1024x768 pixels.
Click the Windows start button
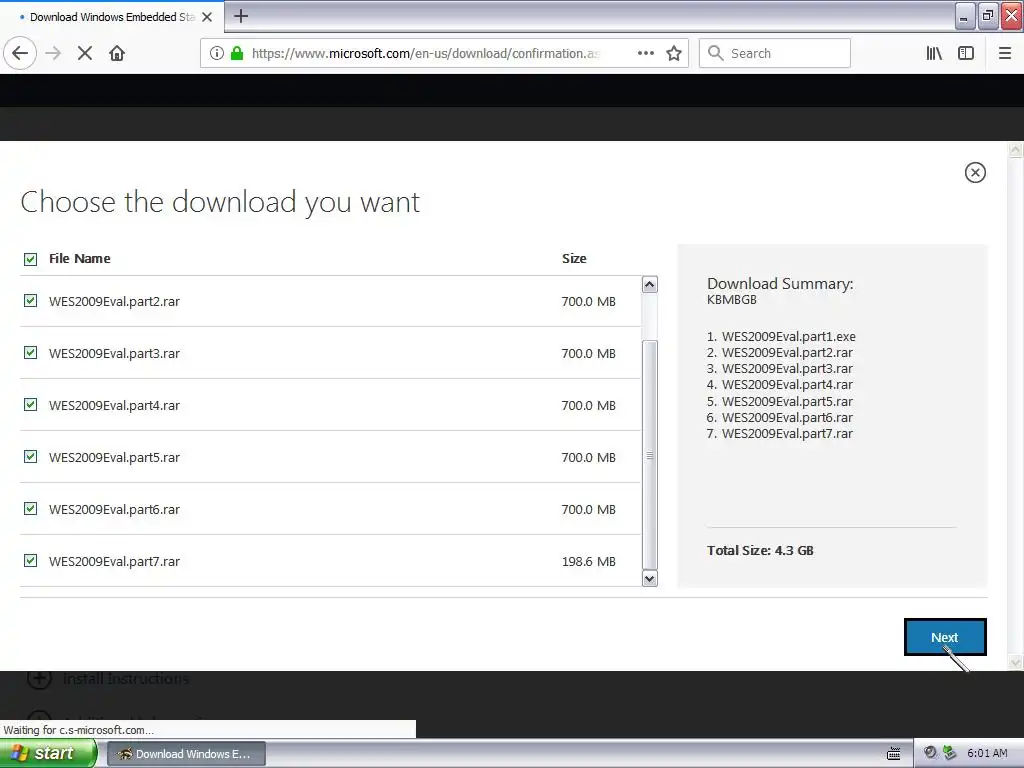click(48, 753)
